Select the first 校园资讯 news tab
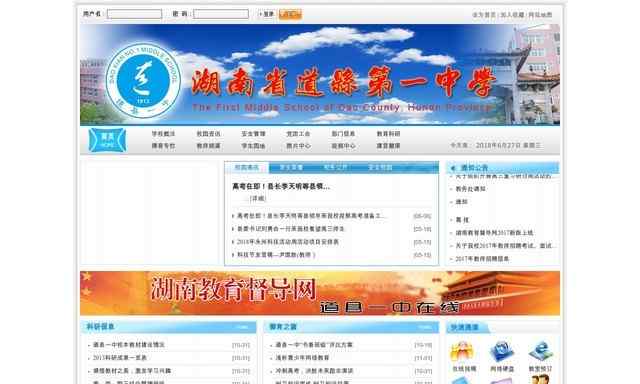This screenshot has height=384, width=640. point(247,167)
